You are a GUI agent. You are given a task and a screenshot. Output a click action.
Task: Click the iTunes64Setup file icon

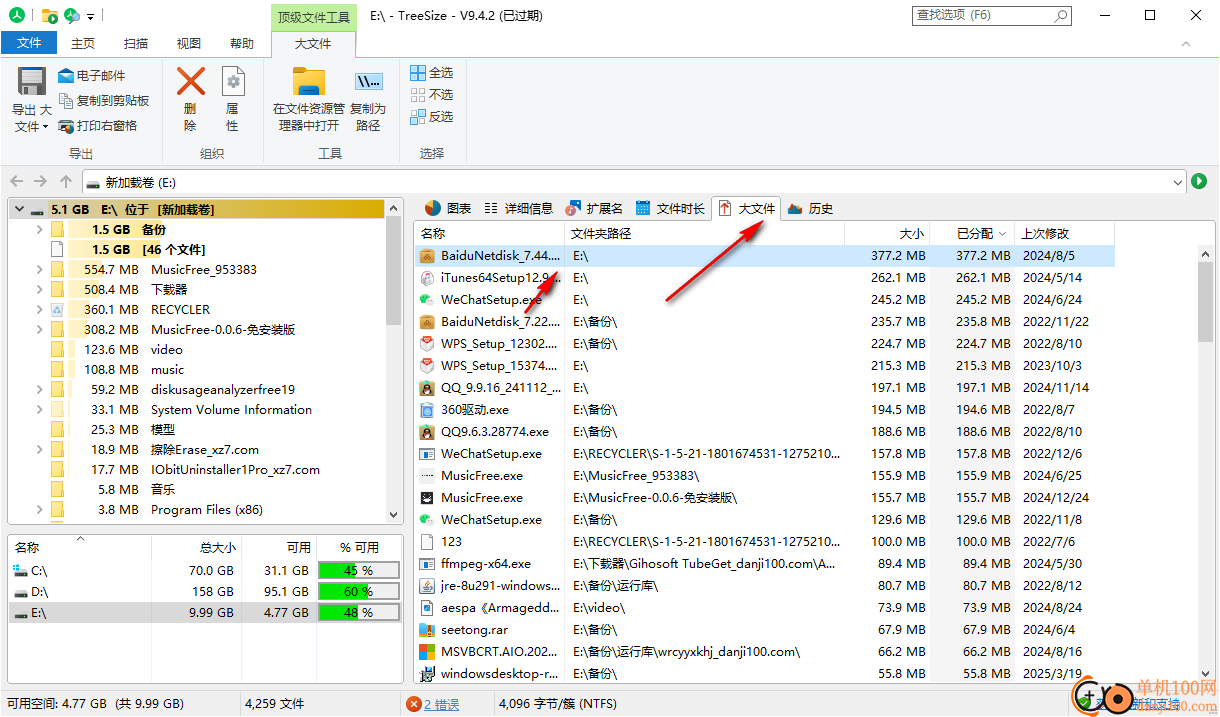coord(426,278)
